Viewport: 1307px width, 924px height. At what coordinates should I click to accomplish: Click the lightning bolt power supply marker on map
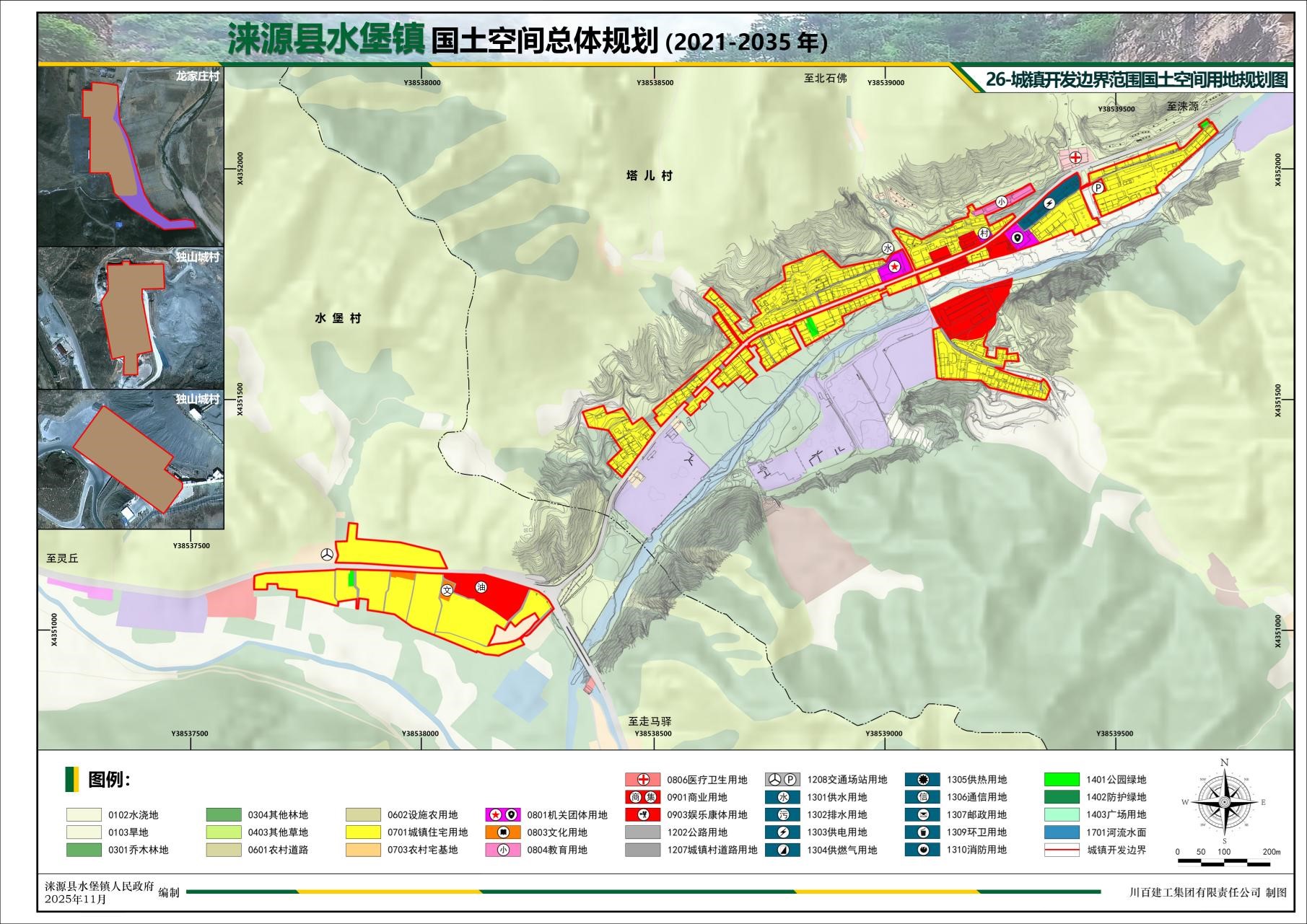point(1051,203)
